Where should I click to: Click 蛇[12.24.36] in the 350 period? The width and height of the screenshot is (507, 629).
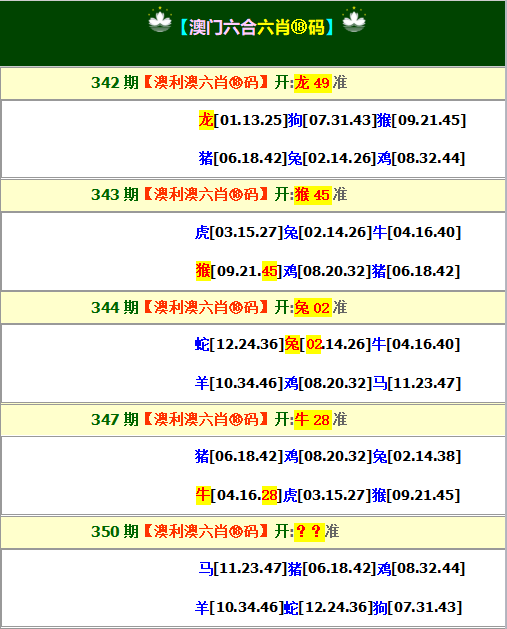328,607
